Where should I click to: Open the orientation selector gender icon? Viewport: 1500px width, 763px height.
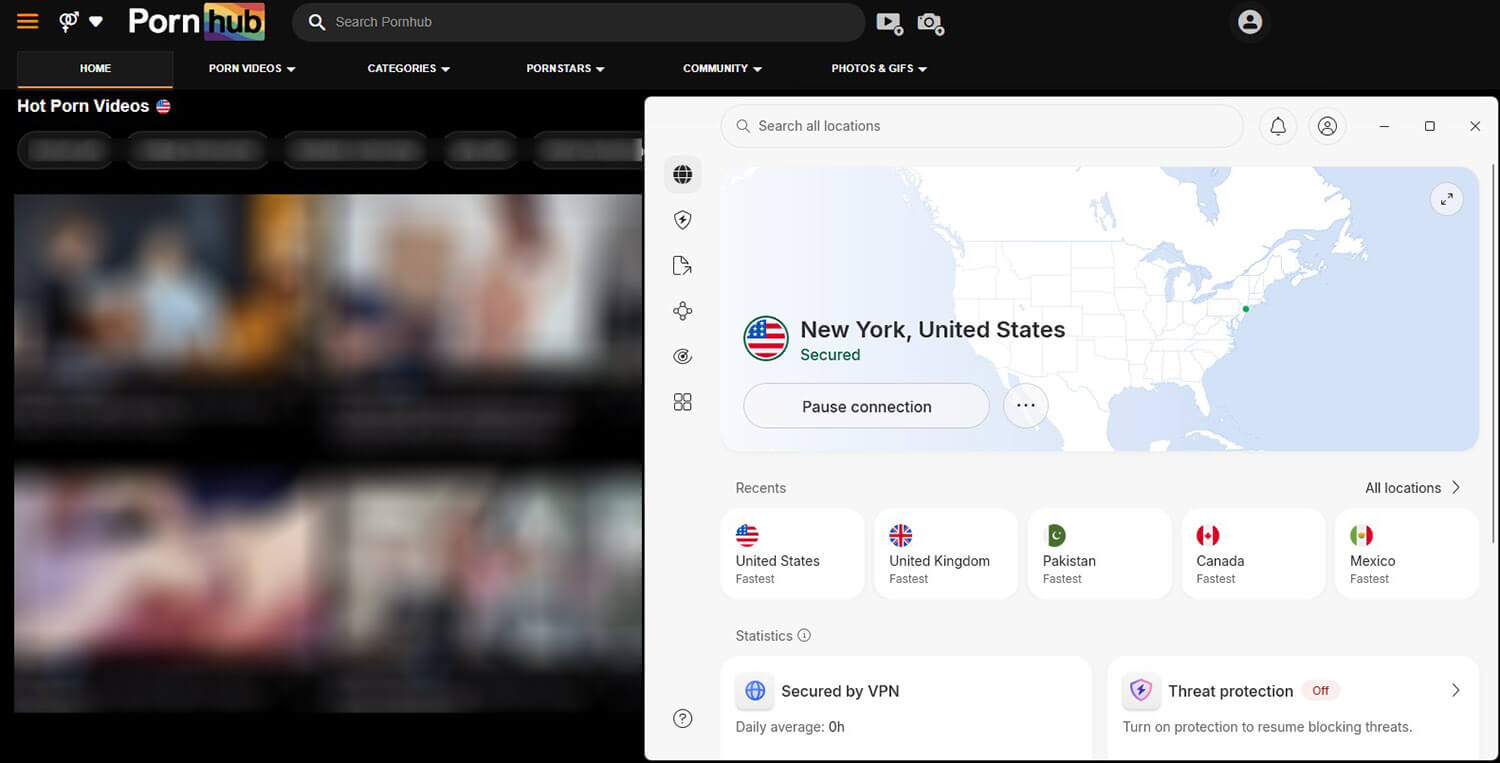69,21
